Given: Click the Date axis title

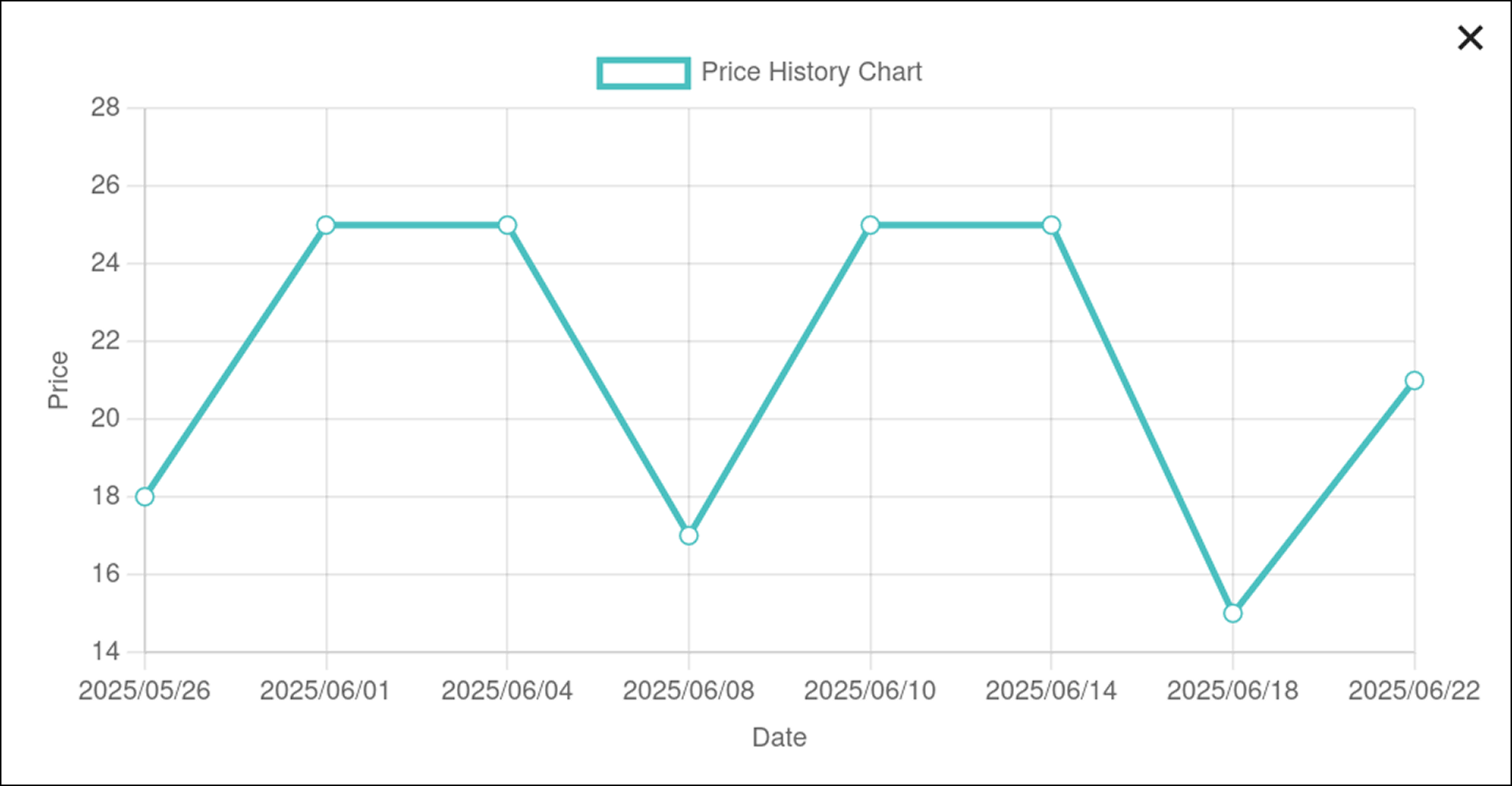Looking at the screenshot, I should point(779,738).
